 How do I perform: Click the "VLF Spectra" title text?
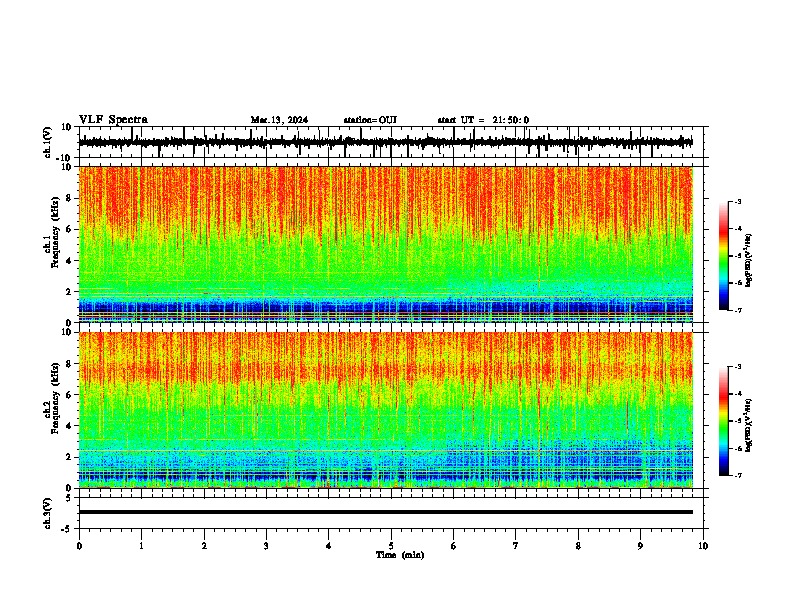pos(113,120)
